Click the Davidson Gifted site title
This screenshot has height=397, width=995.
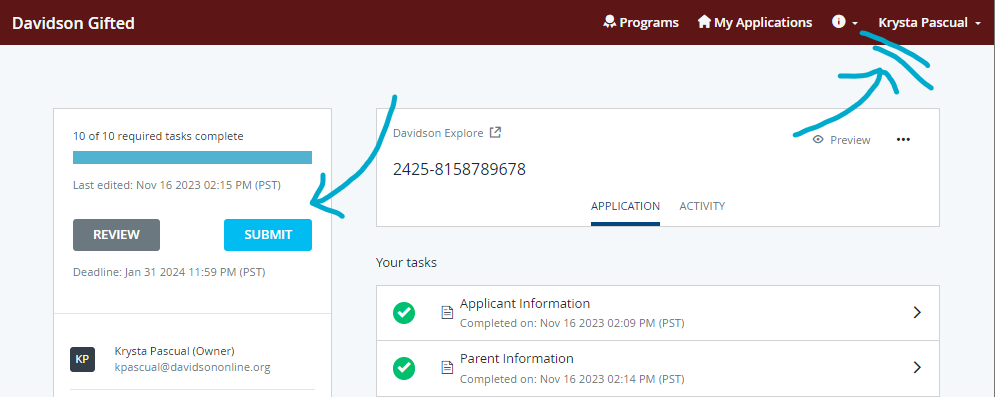click(x=73, y=23)
